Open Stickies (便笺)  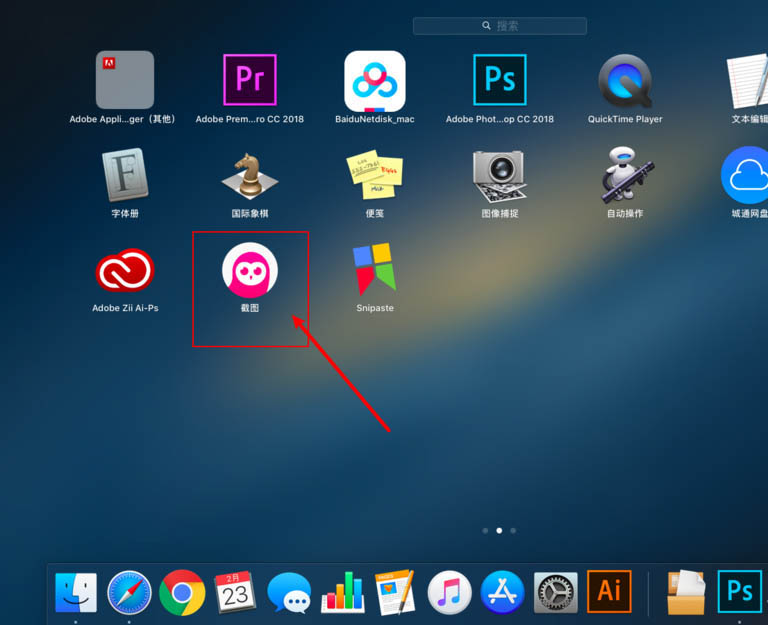pyautogui.click(x=375, y=175)
